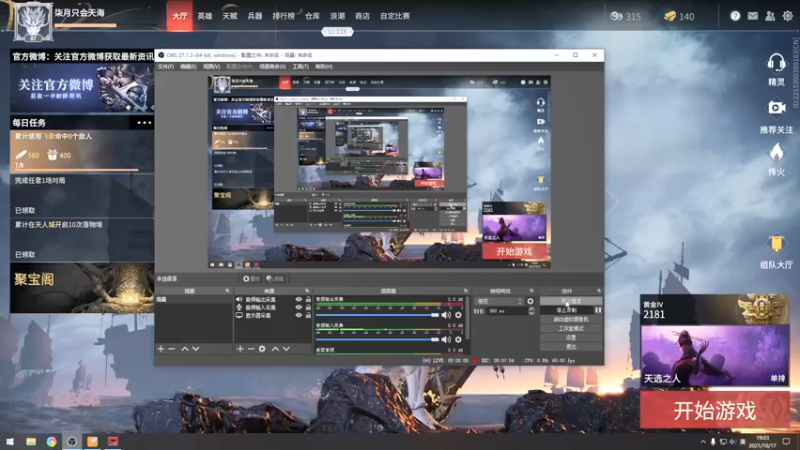Open 音频输出采集 mixer settings gear
The image size is (800, 450).
point(458,315)
